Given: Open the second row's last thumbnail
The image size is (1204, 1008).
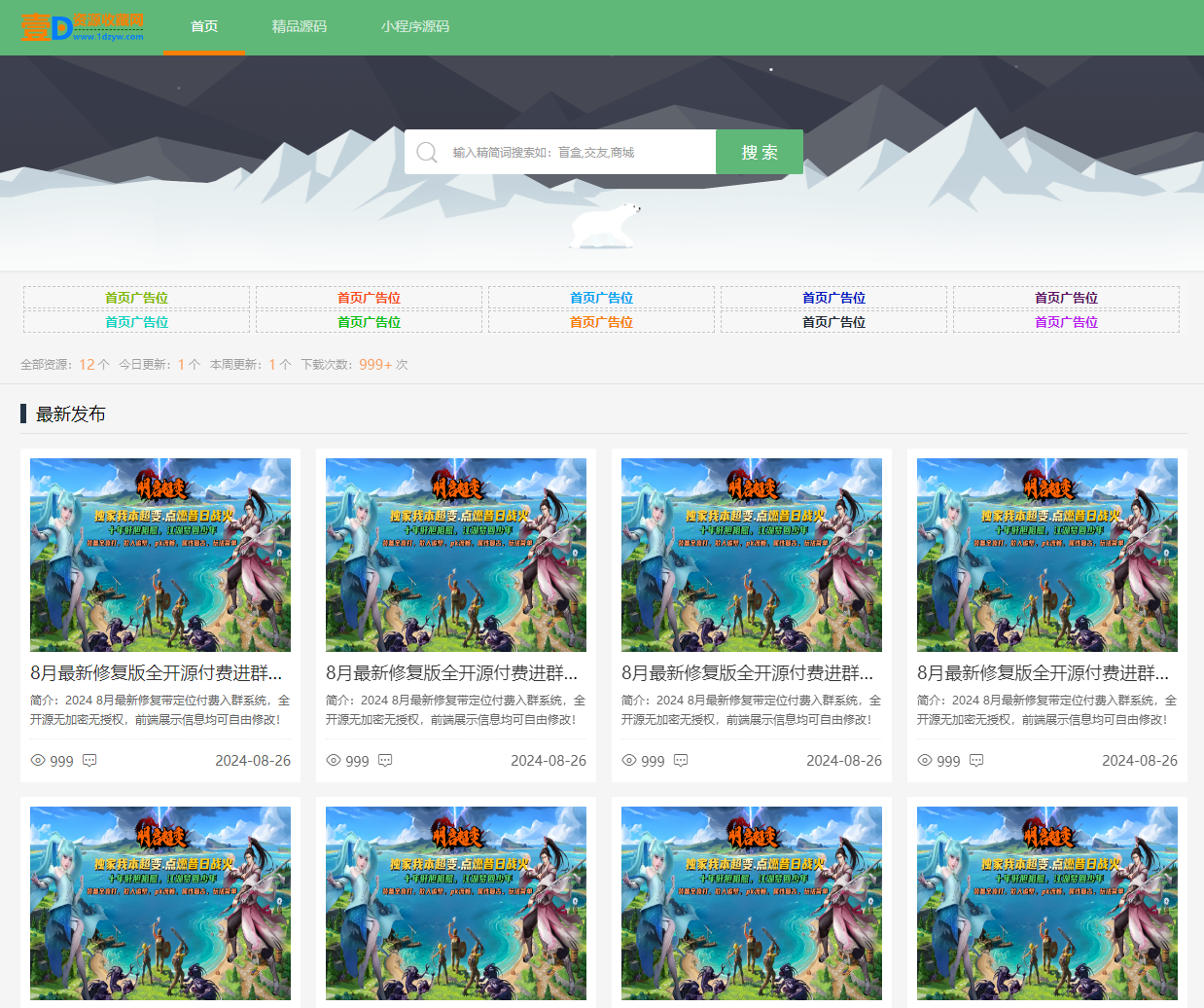Looking at the screenshot, I should 1047,905.
